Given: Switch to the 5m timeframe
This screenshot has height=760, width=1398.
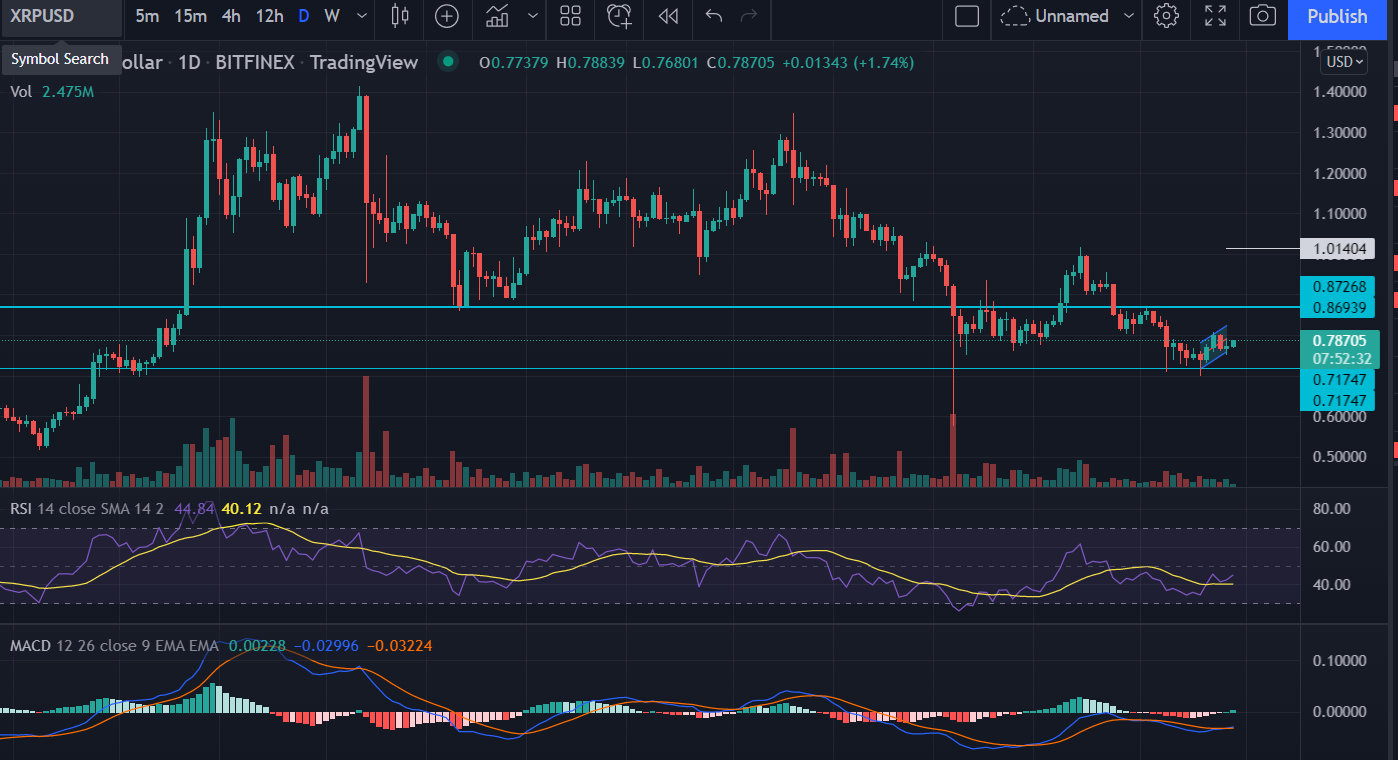Looking at the screenshot, I should [x=147, y=16].
